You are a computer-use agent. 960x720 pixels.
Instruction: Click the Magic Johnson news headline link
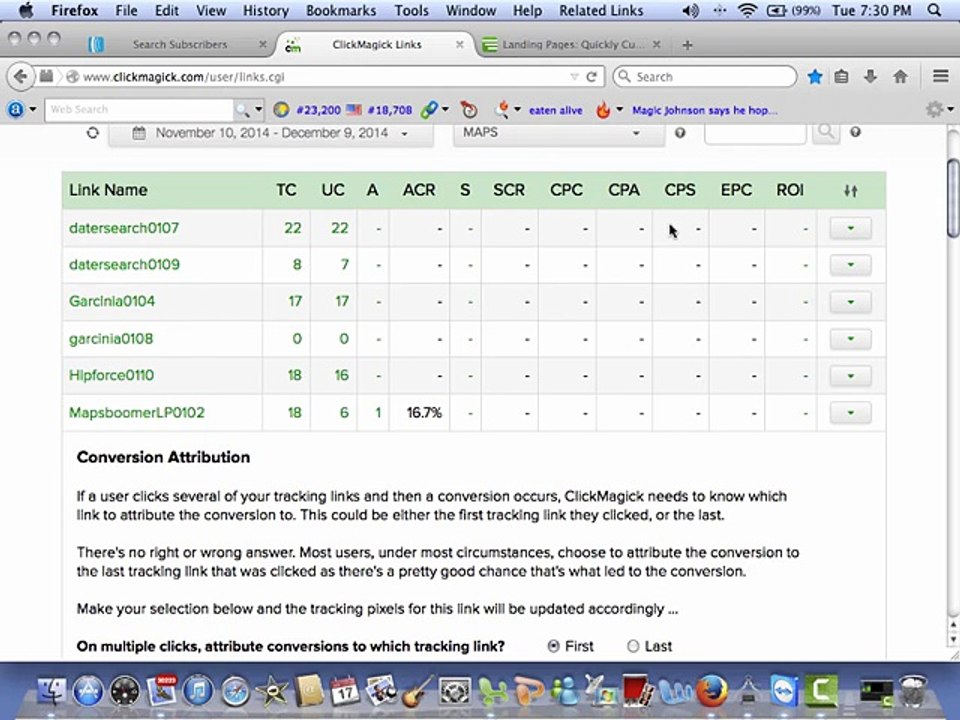[705, 110]
